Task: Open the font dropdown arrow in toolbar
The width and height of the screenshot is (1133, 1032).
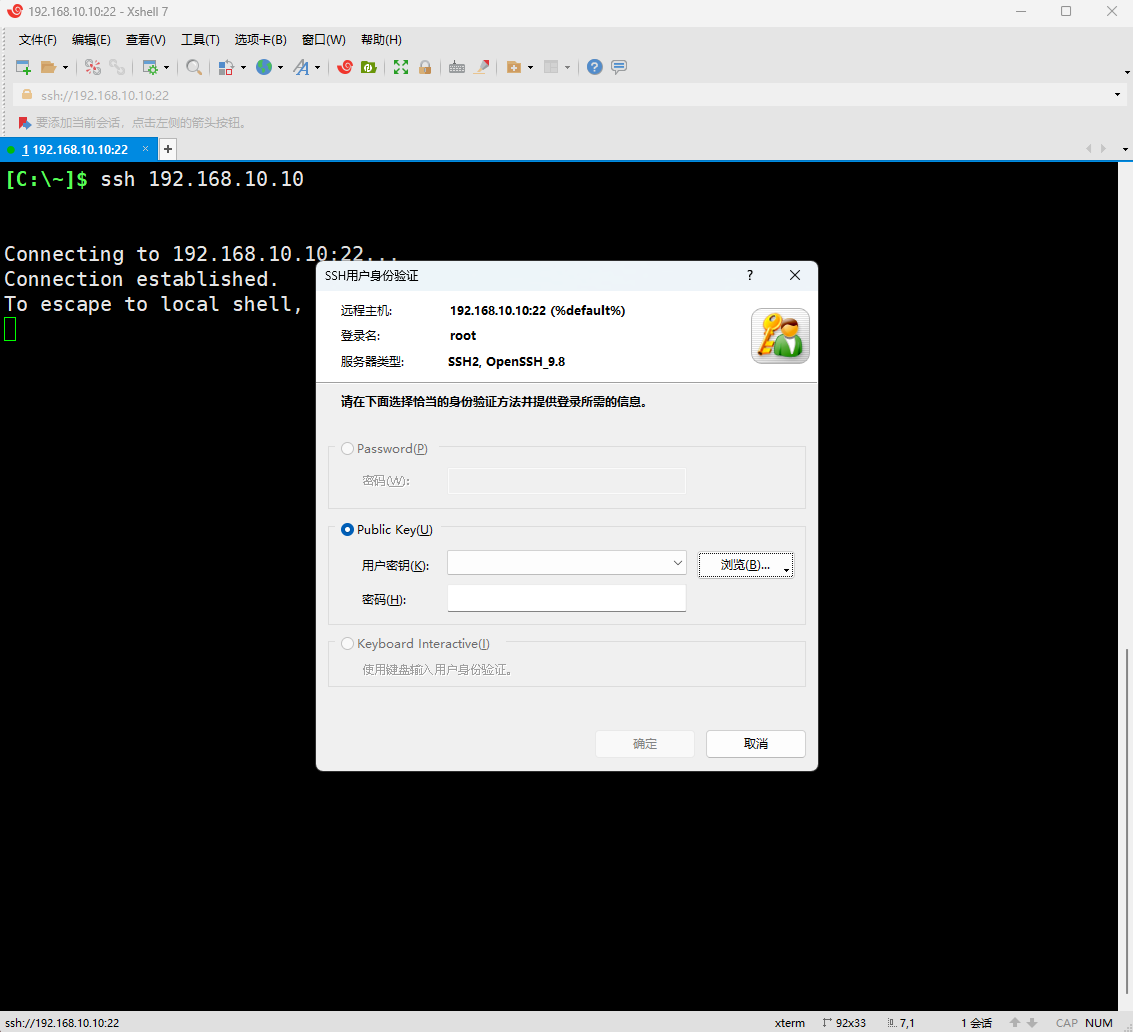Action: (x=318, y=68)
